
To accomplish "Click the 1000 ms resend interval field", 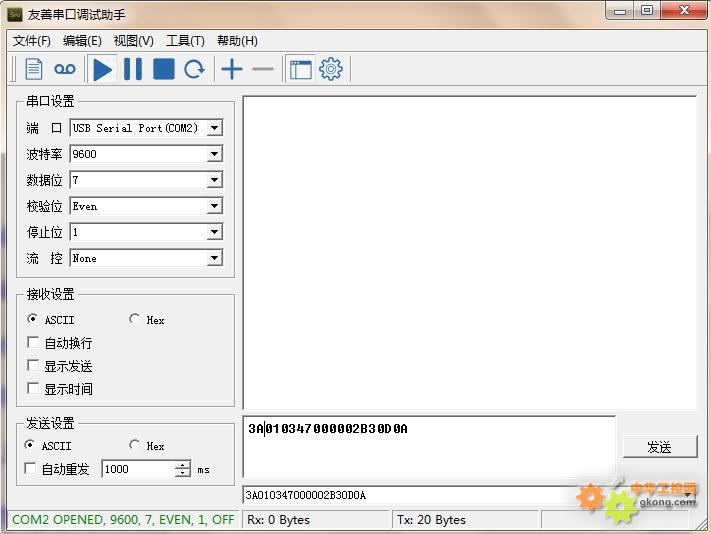I will tap(138, 469).
